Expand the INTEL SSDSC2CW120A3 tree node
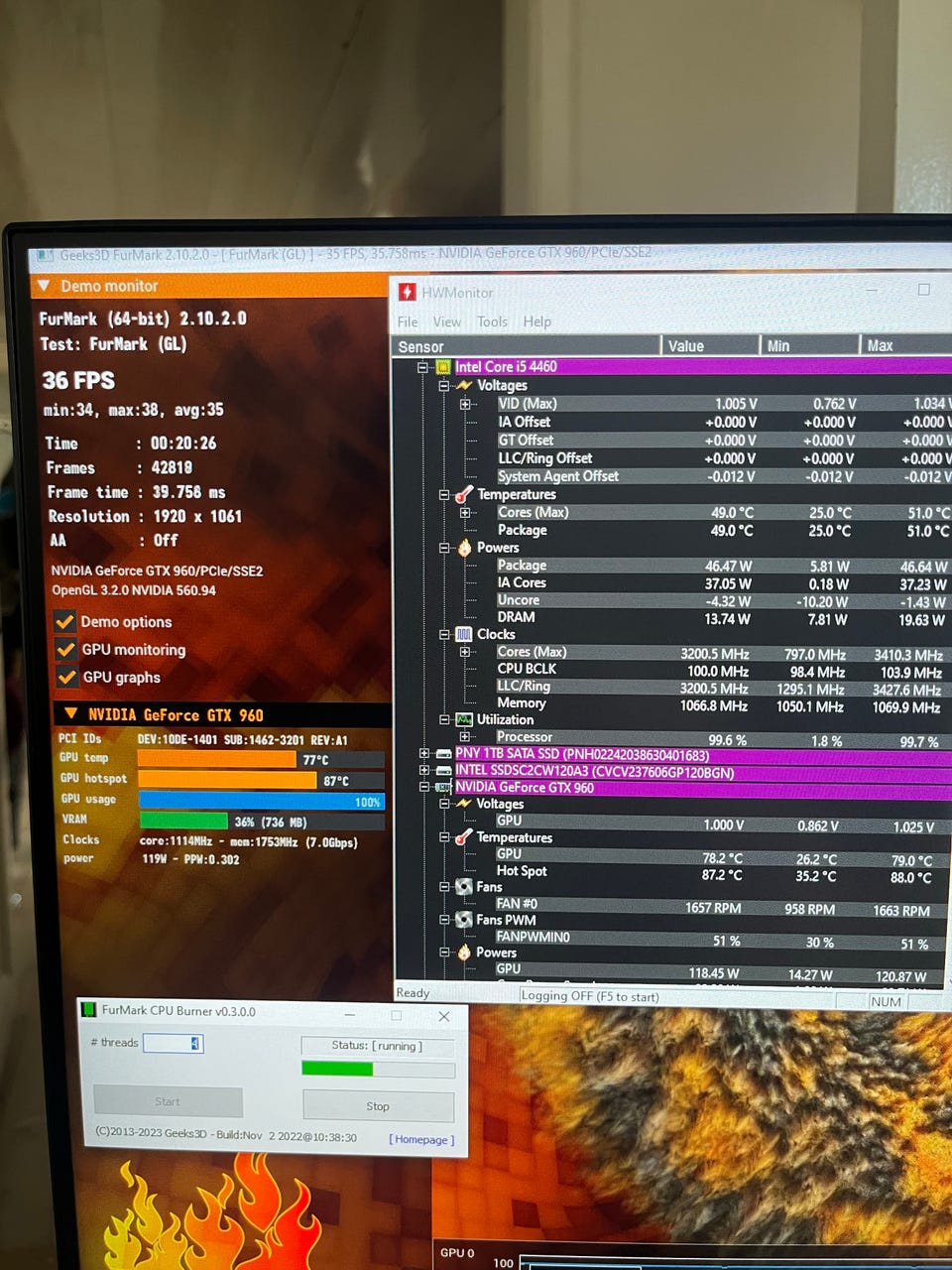Screen dimensions: 952x1270 tap(424, 771)
